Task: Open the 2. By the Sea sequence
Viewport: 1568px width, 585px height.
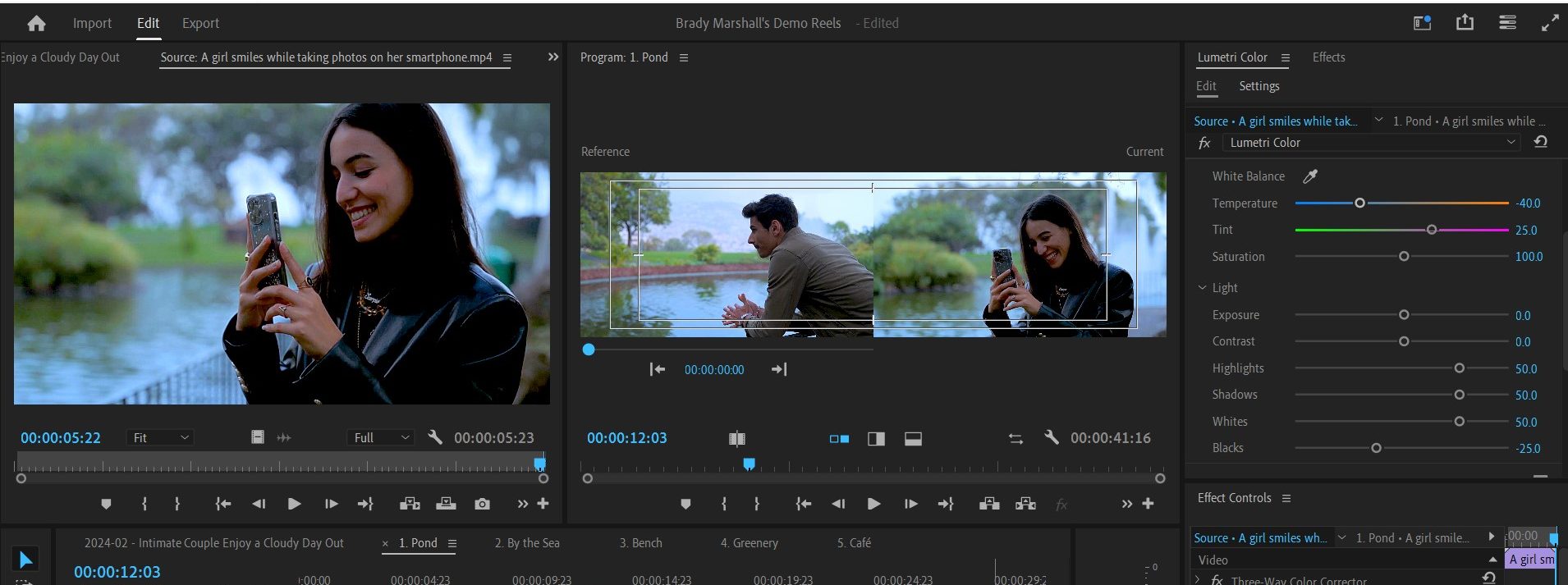Action: (527, 542)
